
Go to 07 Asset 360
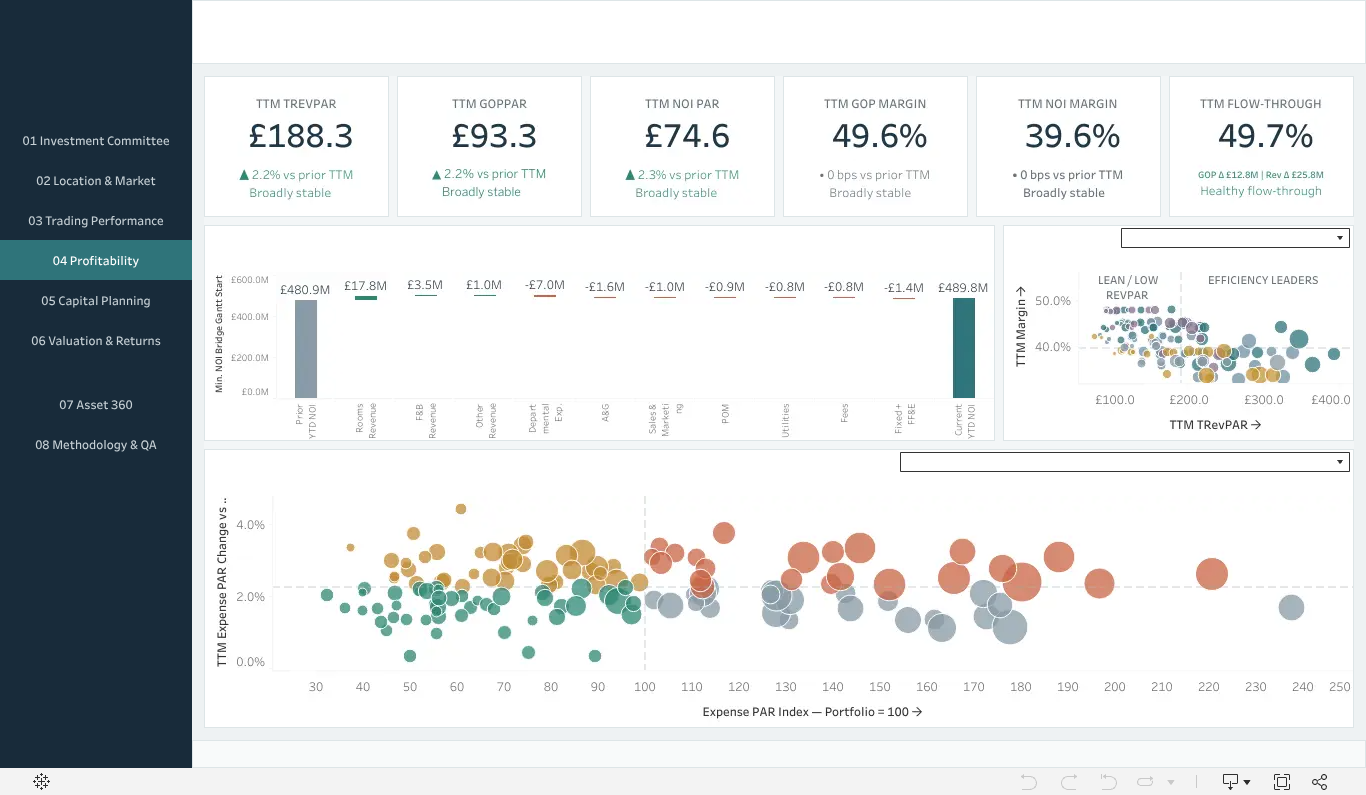point(96,405)
